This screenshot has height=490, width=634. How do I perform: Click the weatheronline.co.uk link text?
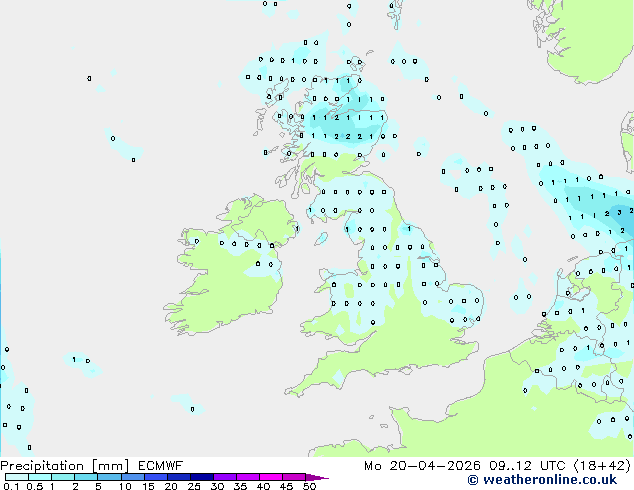(x=550, y=480)
